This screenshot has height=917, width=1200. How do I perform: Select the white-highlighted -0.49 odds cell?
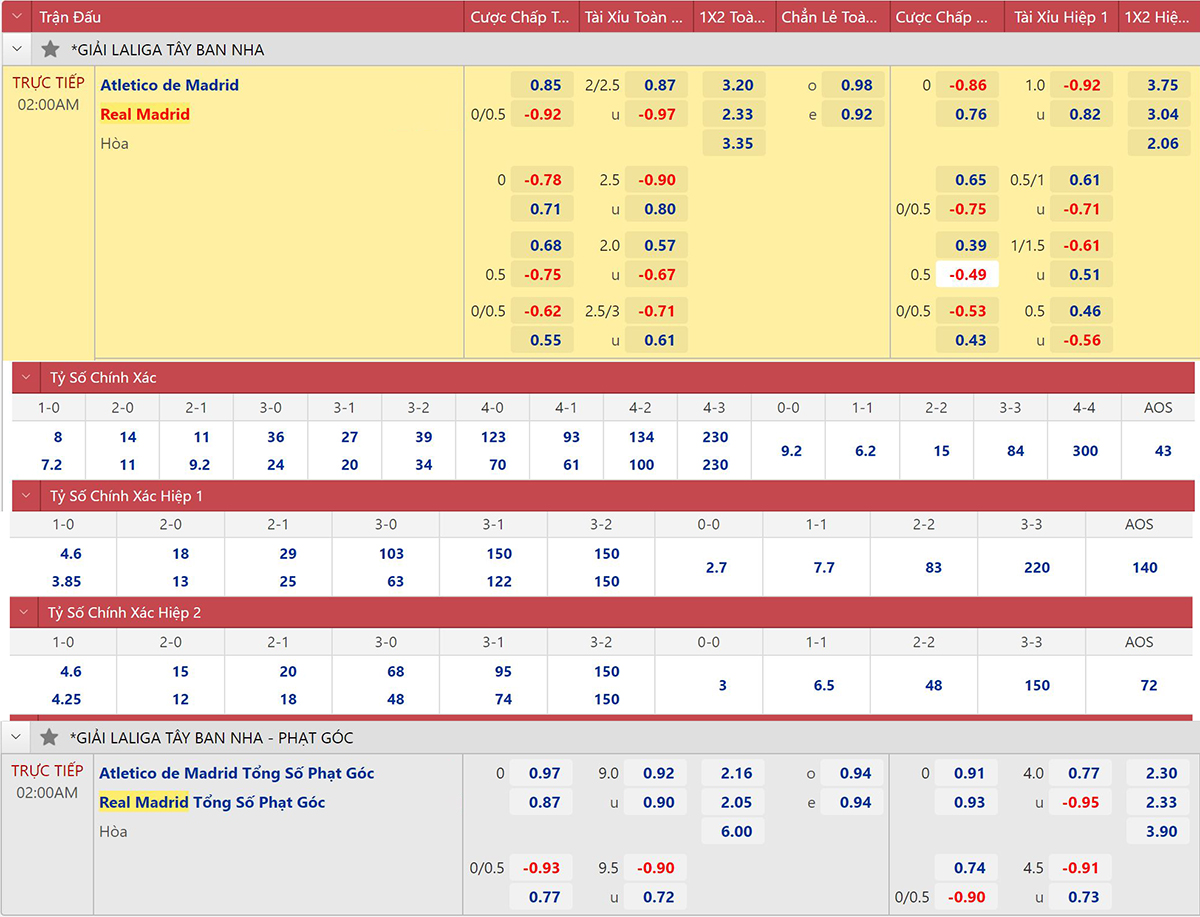(x=967, y=275)
